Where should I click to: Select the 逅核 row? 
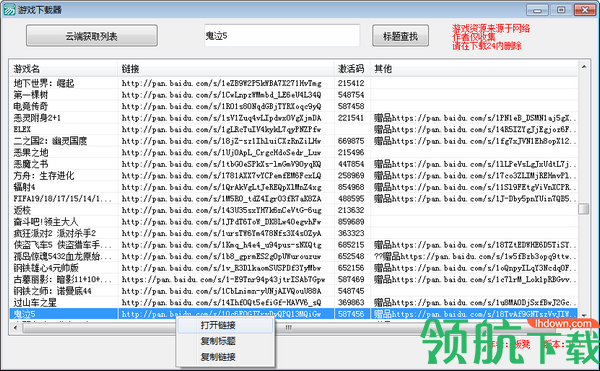[293, 210]
